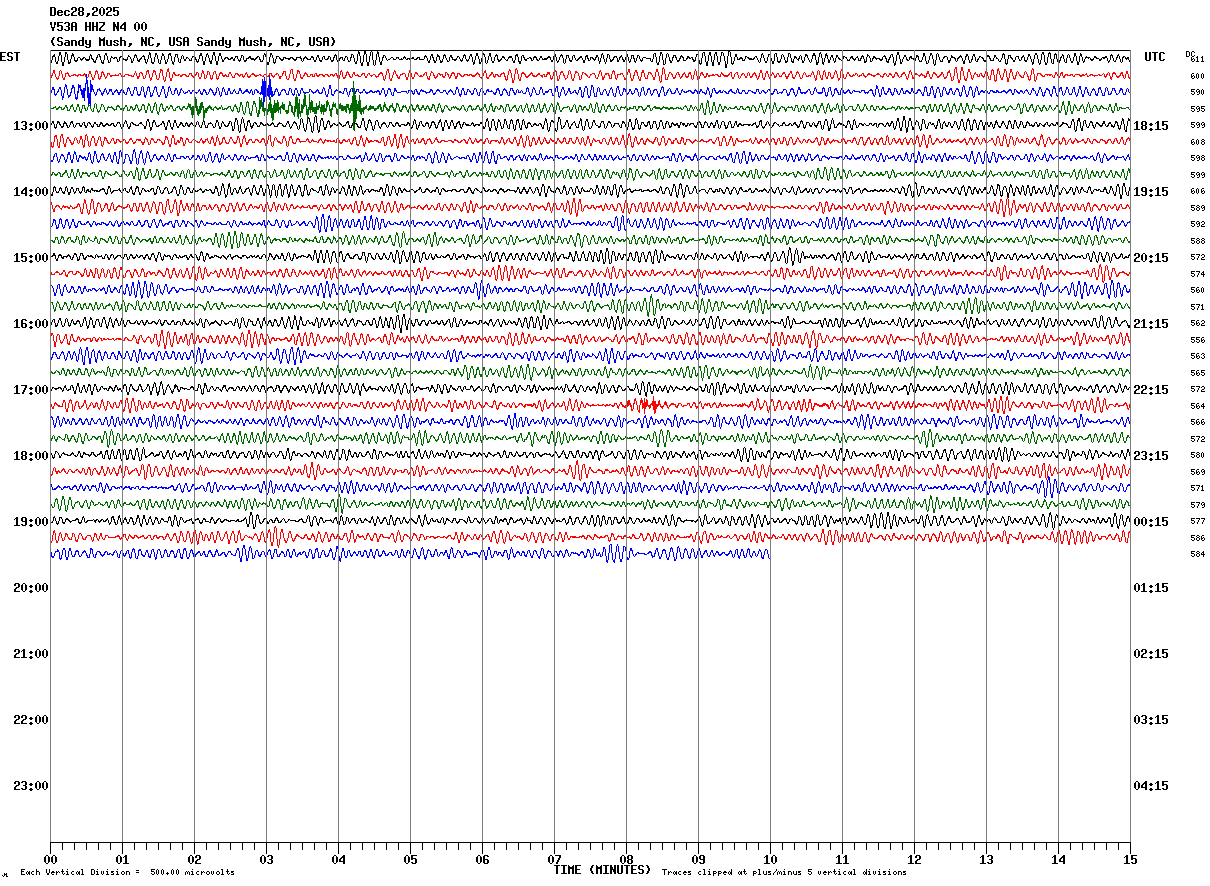1210x886 pixels.
Task: Click the DC offset value 577
Action: click(1197, 521)
